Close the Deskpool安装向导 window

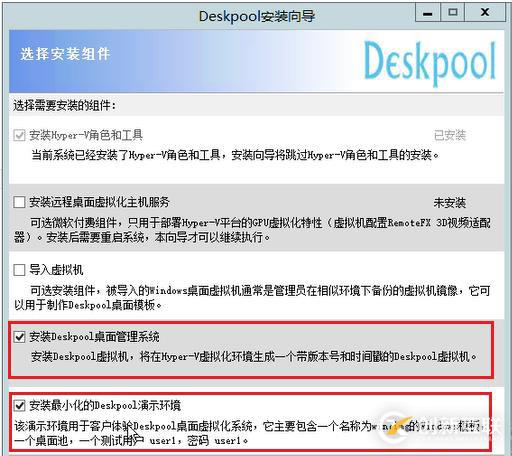pos(485,13)
